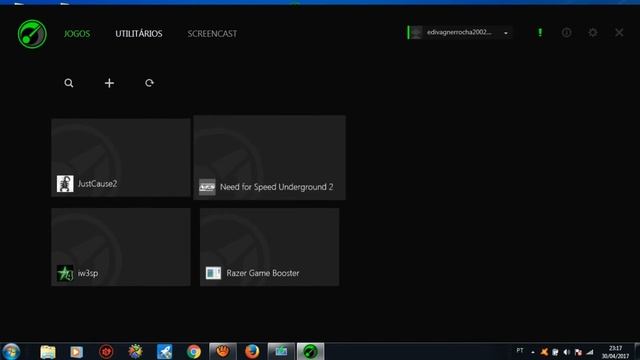The height and width of the screenshot is (360, 640).
Task: Select the JustCause2 game tile
Action: click(x=121, y=158)
